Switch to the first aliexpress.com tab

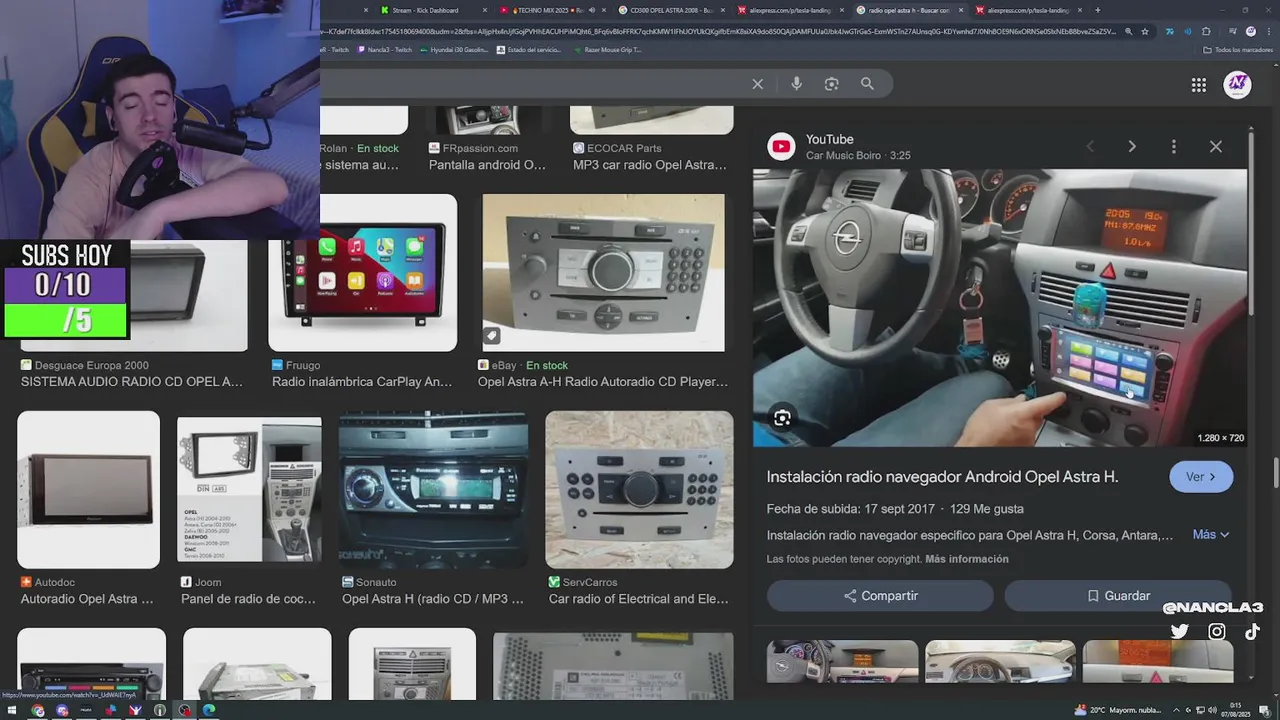tap(789, 10)
